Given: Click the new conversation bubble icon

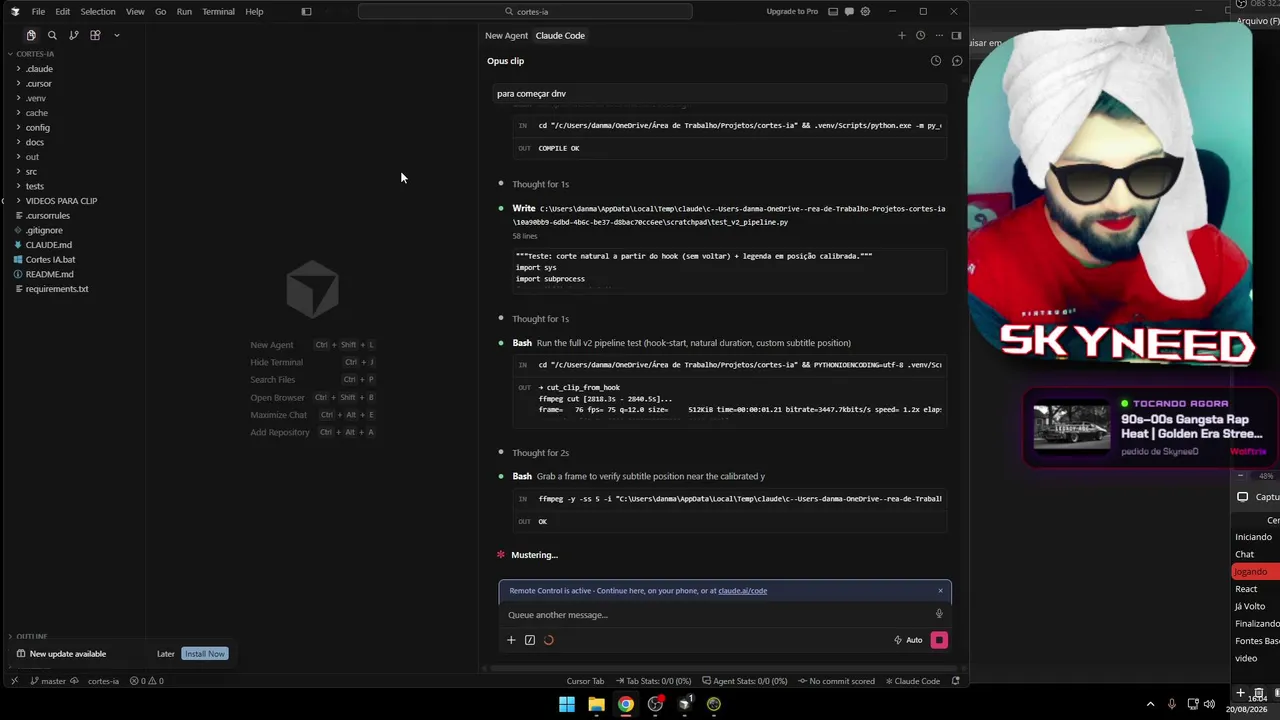Looking at the screenshot, I should pos(956,61).
